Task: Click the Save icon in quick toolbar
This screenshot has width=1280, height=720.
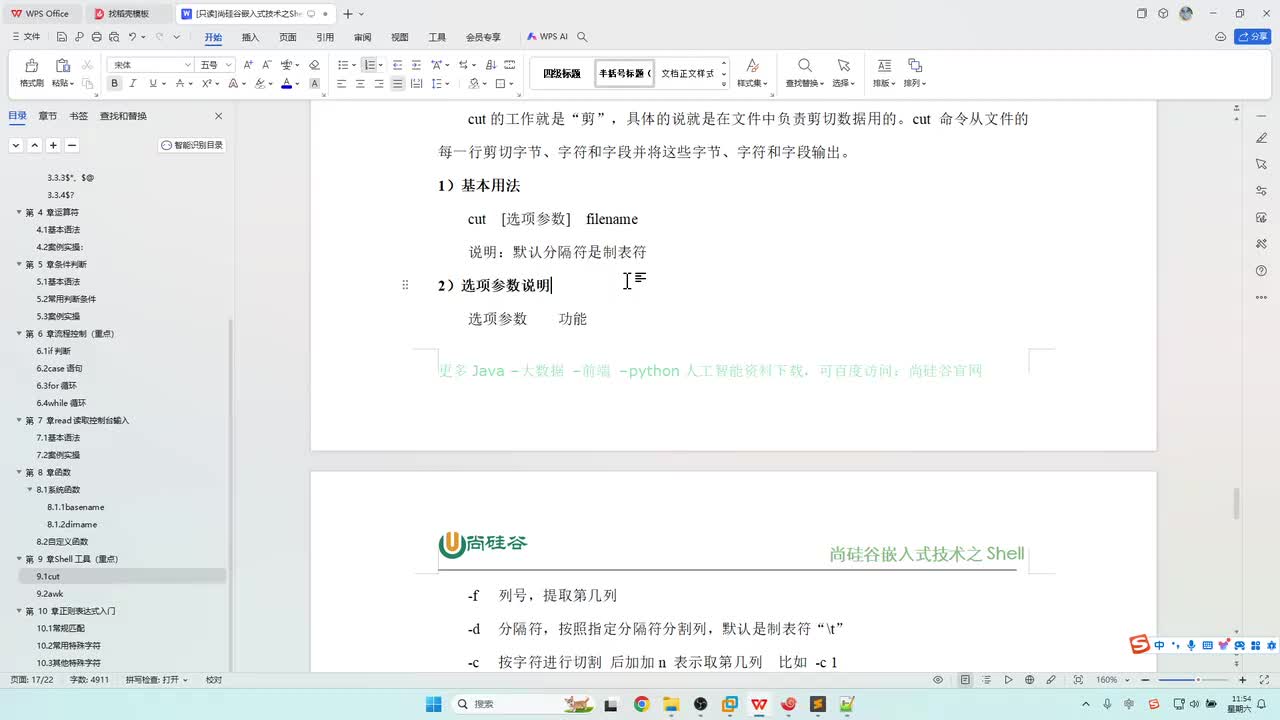Action: tap(62, 37)
